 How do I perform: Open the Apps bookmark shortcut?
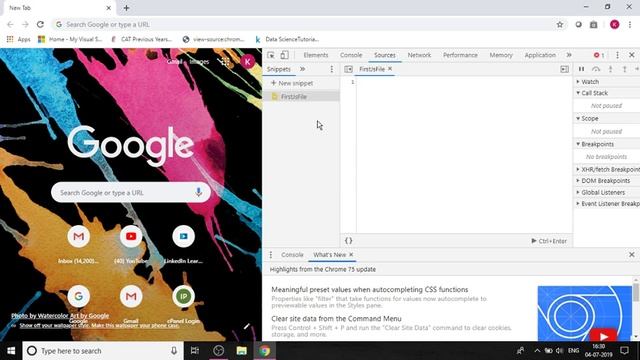point(19,39)
